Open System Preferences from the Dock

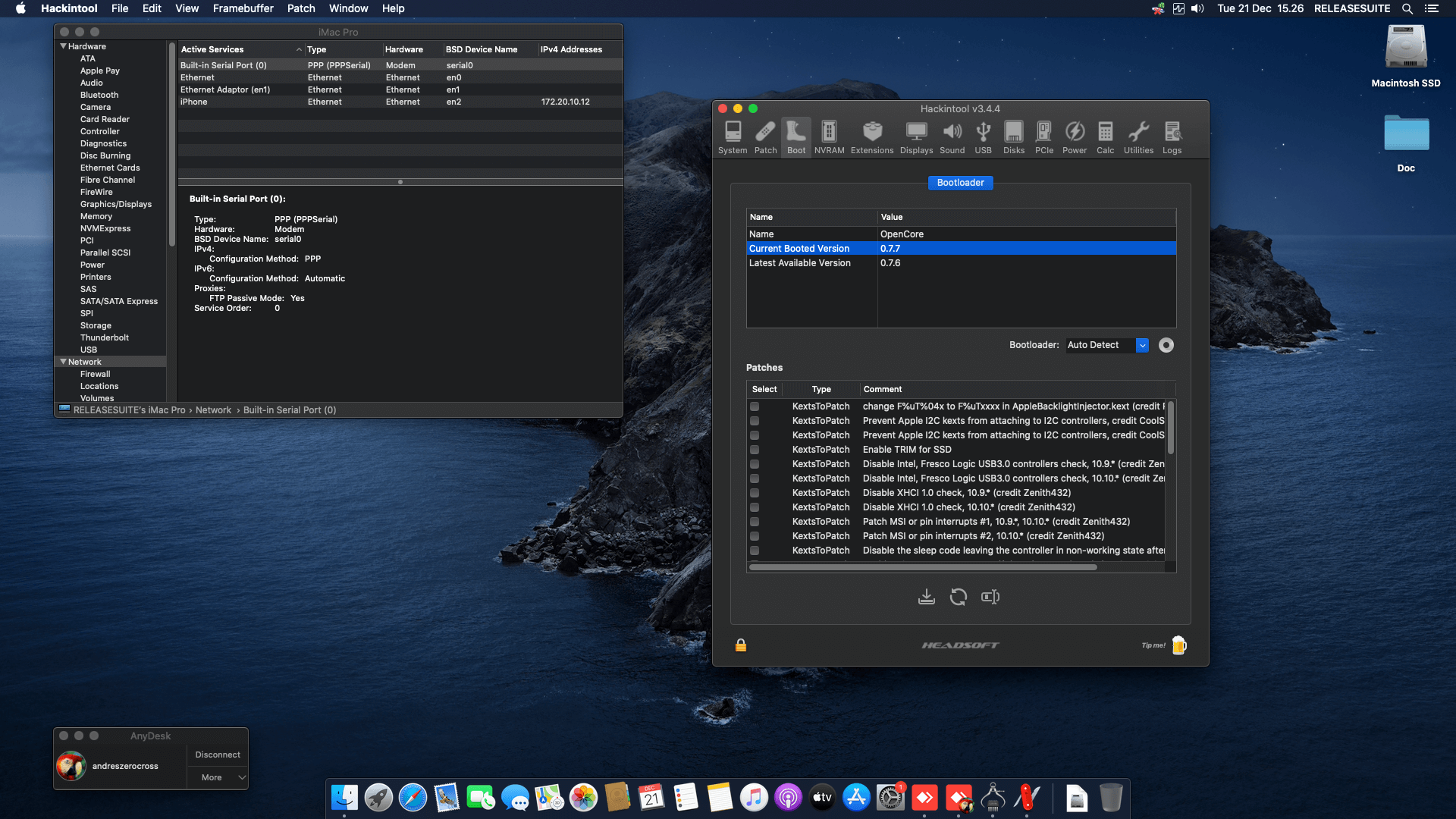(x=890, y=798)
